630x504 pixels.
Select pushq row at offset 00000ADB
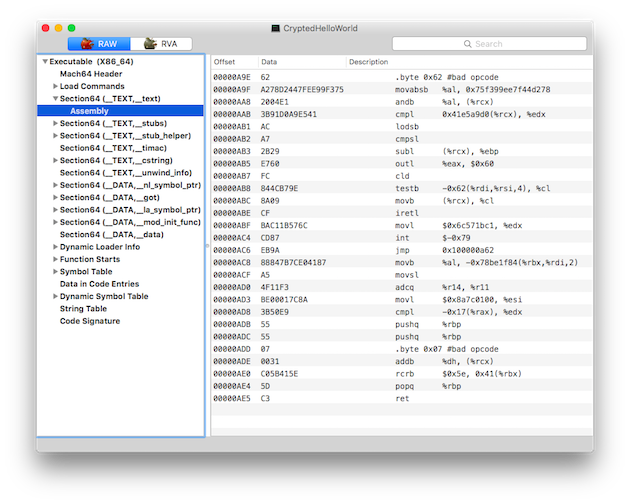(402, 324)
